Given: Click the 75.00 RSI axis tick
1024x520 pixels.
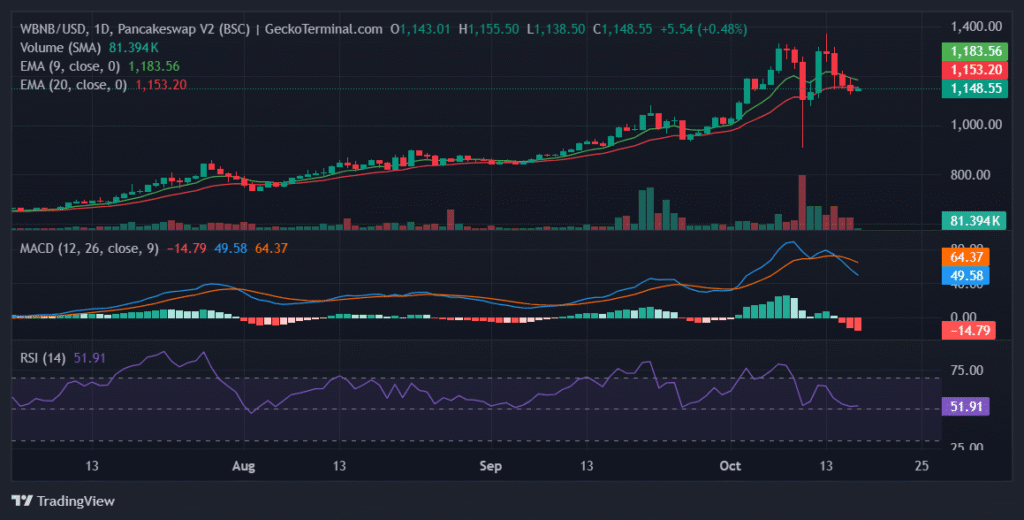Looking at the screenshot, I should 967,370.
